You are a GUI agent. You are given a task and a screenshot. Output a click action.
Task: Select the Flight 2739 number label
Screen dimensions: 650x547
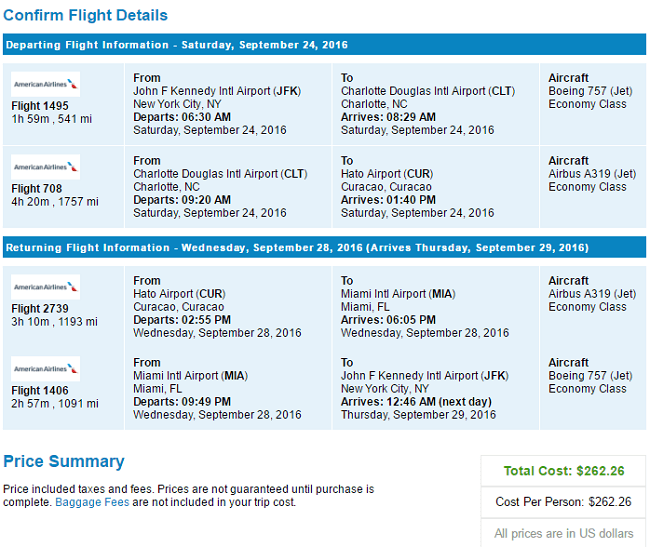pyautogui.click(x=39, y=309)
